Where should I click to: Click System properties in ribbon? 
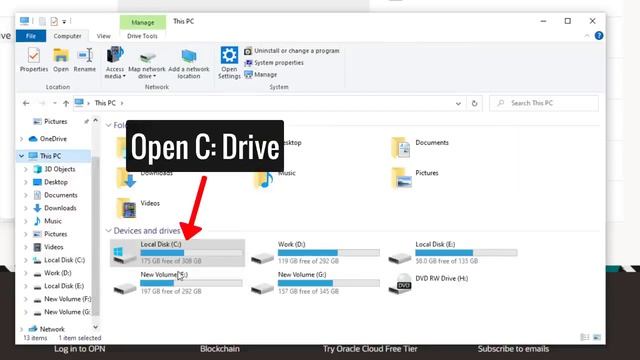click(x=274, y=63)
